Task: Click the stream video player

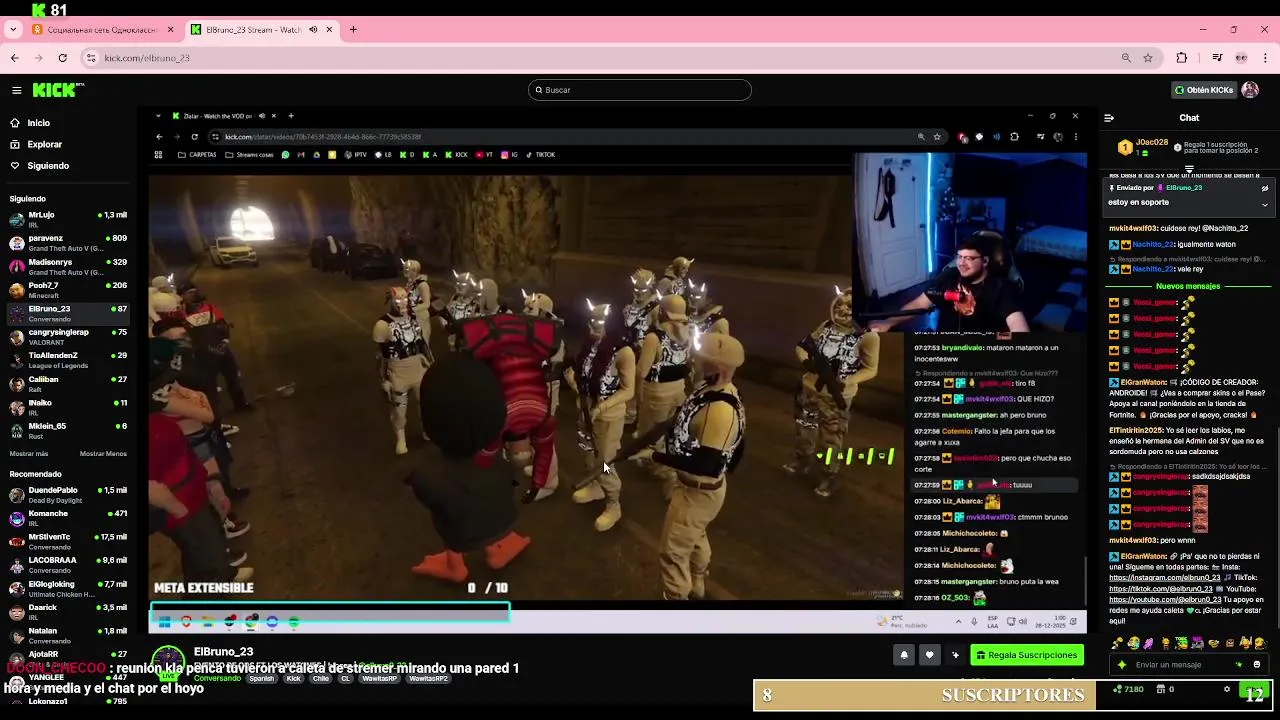Action: pyautogui.click(x=617, y=368)
